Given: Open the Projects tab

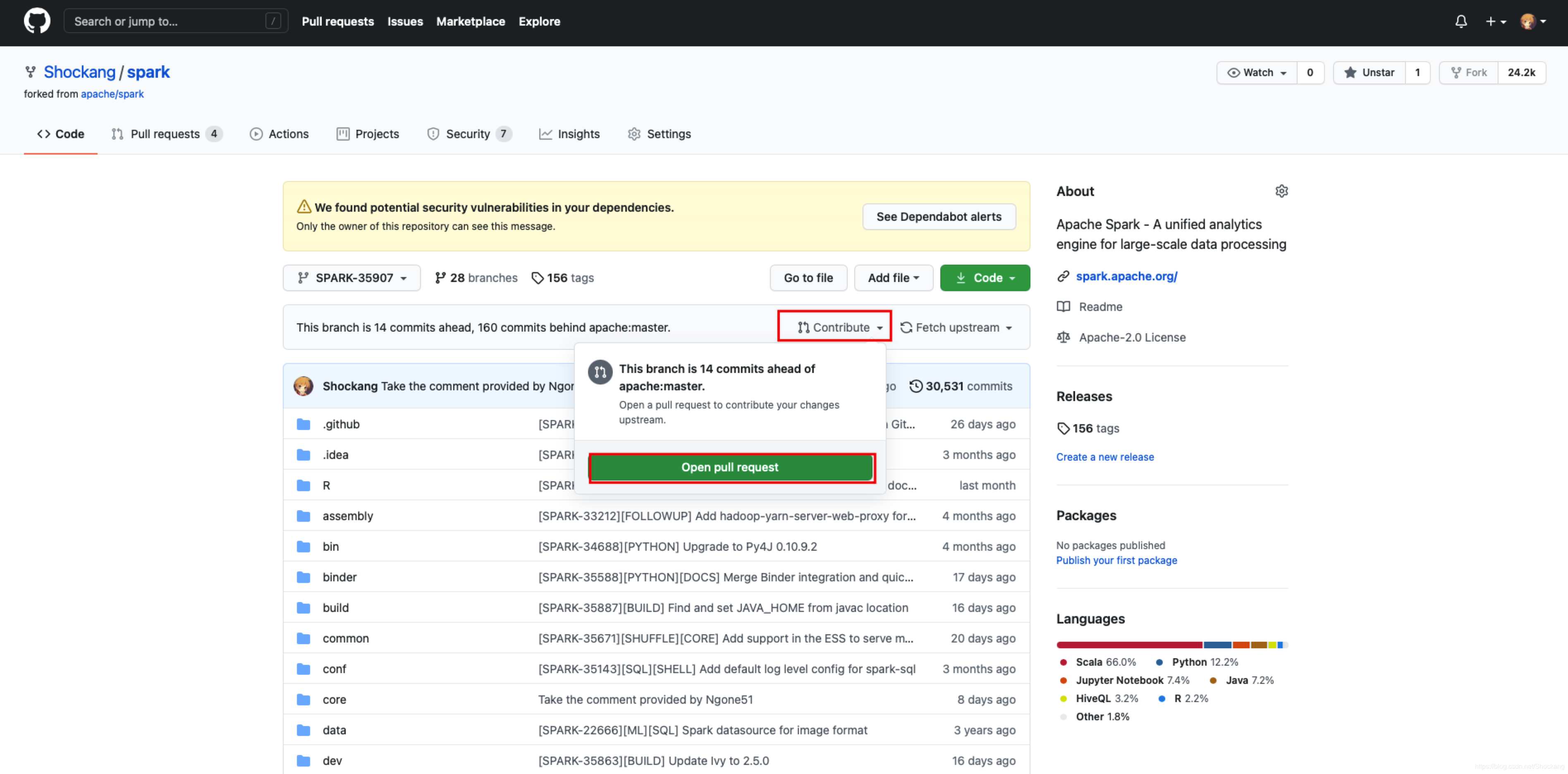Looking at the screenshot, I should [x=368, y=134].
